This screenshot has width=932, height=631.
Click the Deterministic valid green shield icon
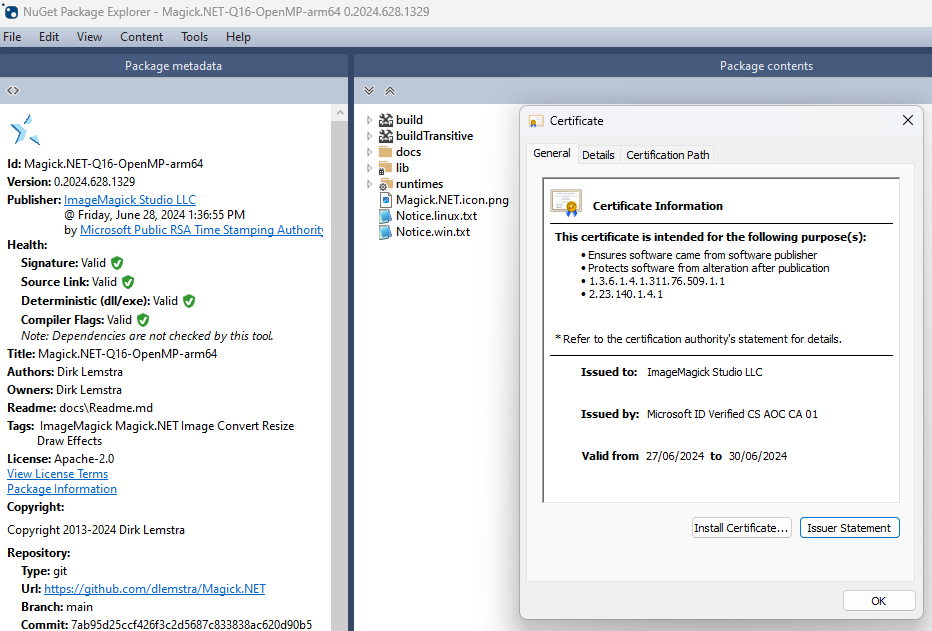[x=189, y=301]
